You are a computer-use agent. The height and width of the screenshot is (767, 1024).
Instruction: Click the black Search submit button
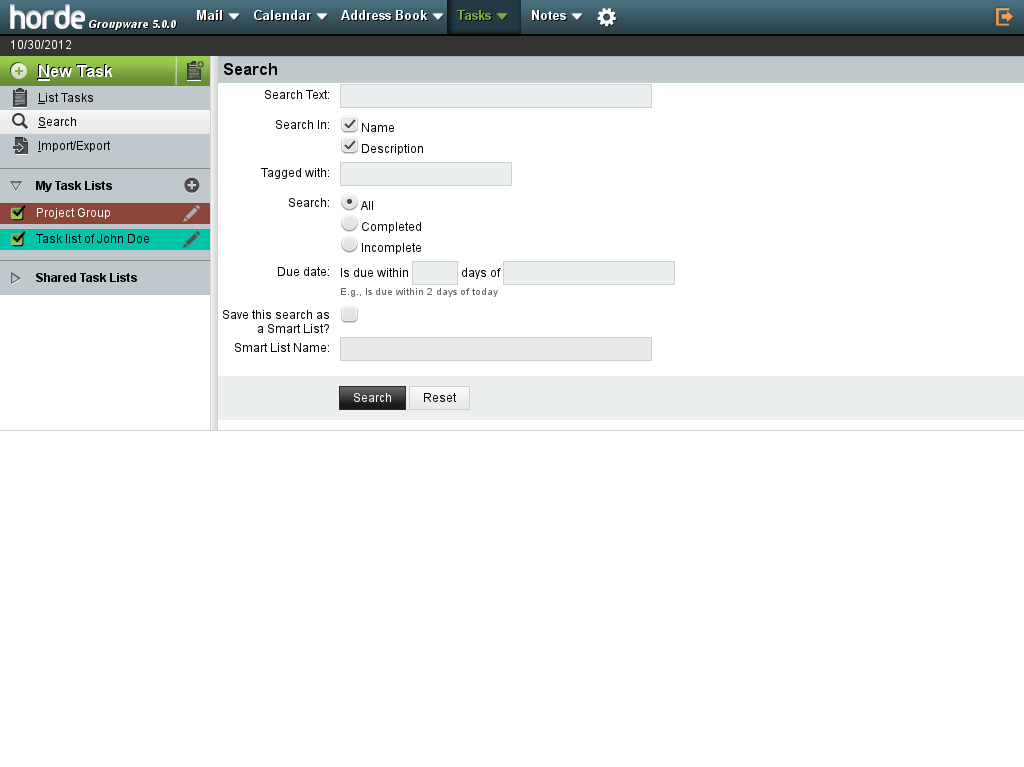(372, 398)
